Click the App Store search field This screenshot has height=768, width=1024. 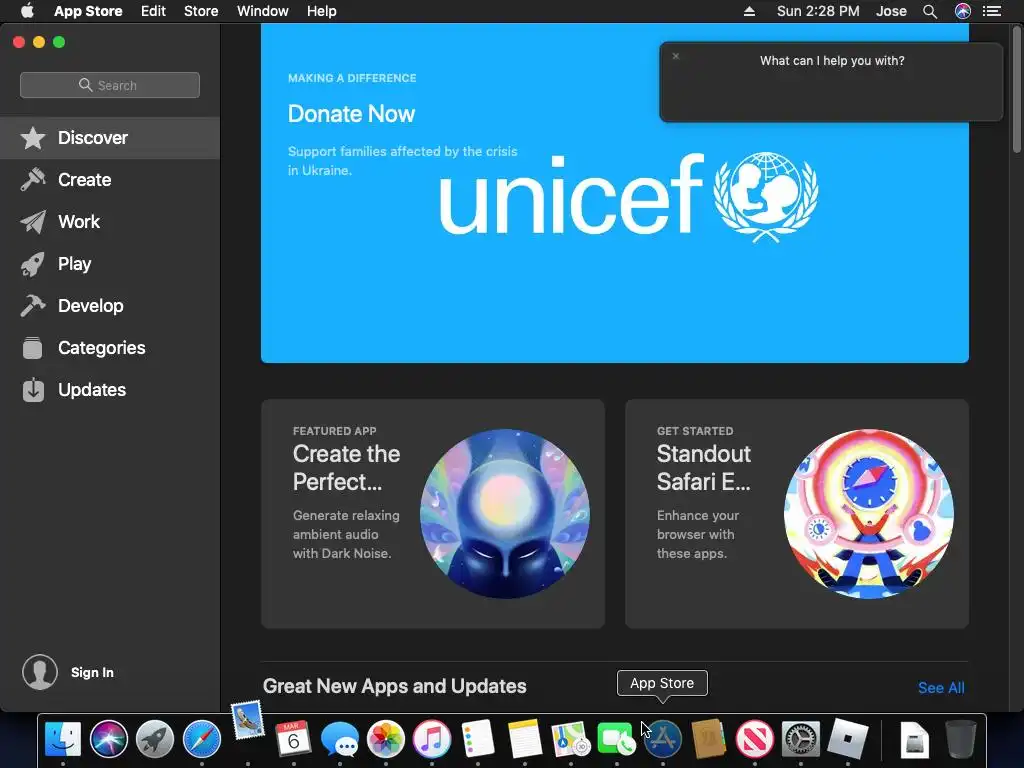tap(110, 85)
